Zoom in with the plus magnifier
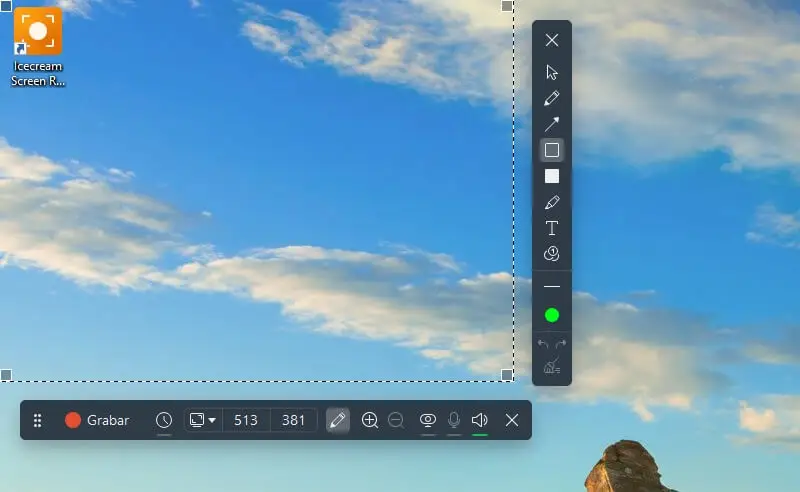Viewport: 800px width, 492px height. click(x=369, y=421)
